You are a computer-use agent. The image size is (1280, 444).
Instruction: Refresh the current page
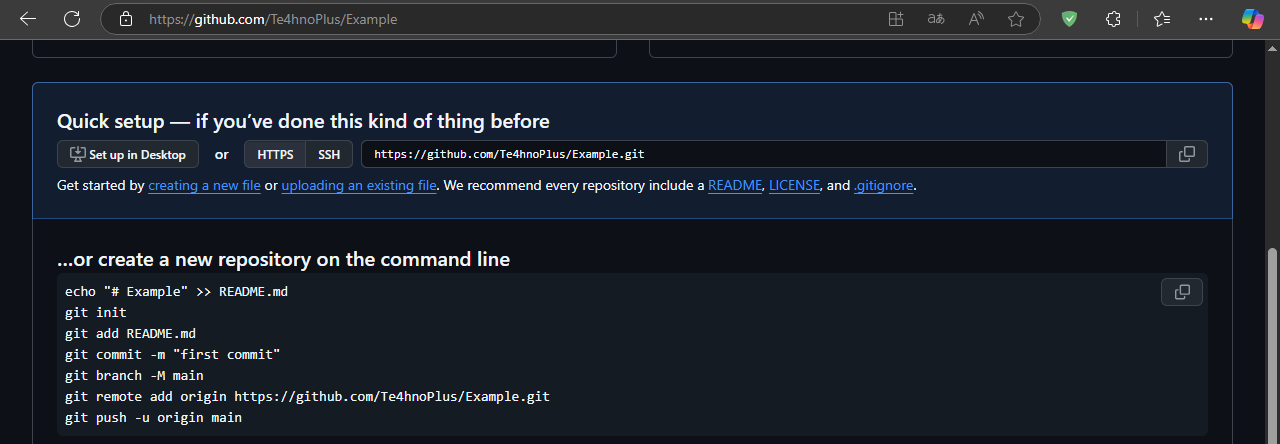tap(72, 19)
